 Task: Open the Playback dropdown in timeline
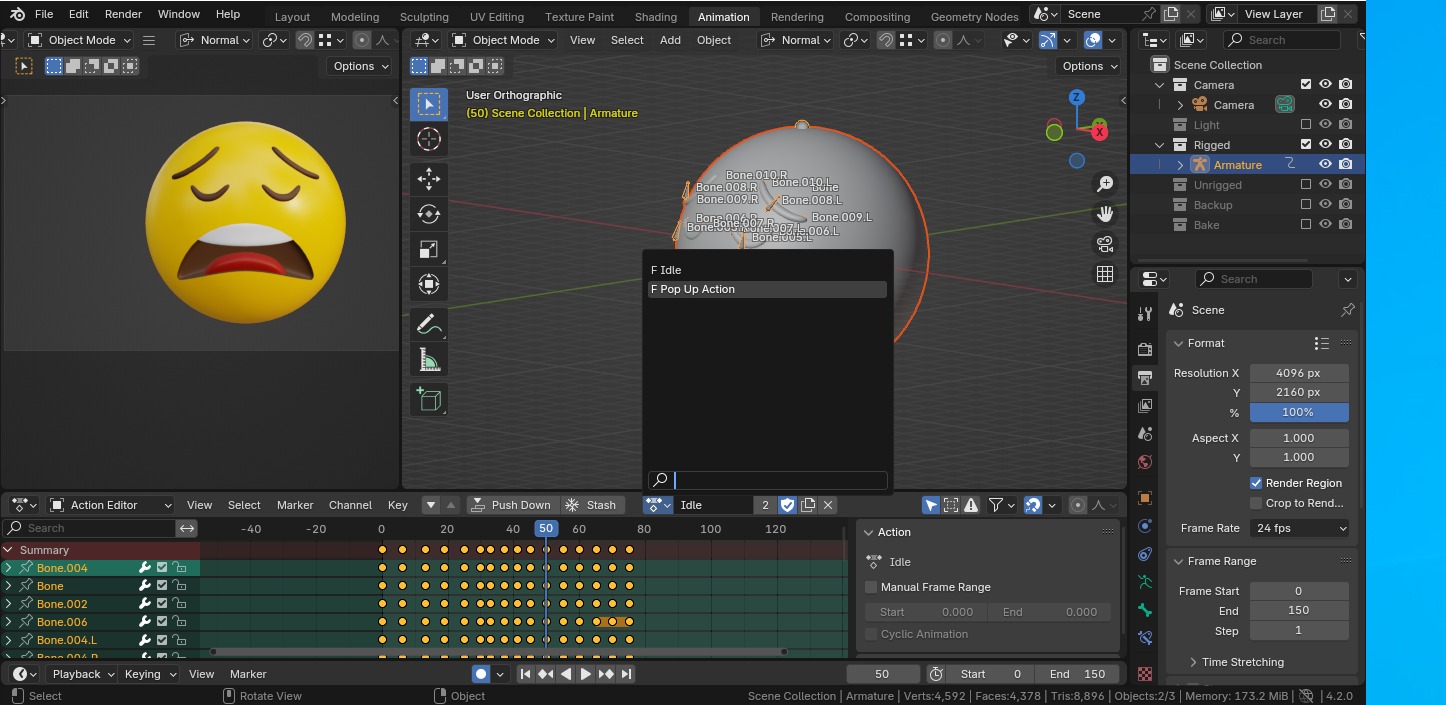click(81, 674)
